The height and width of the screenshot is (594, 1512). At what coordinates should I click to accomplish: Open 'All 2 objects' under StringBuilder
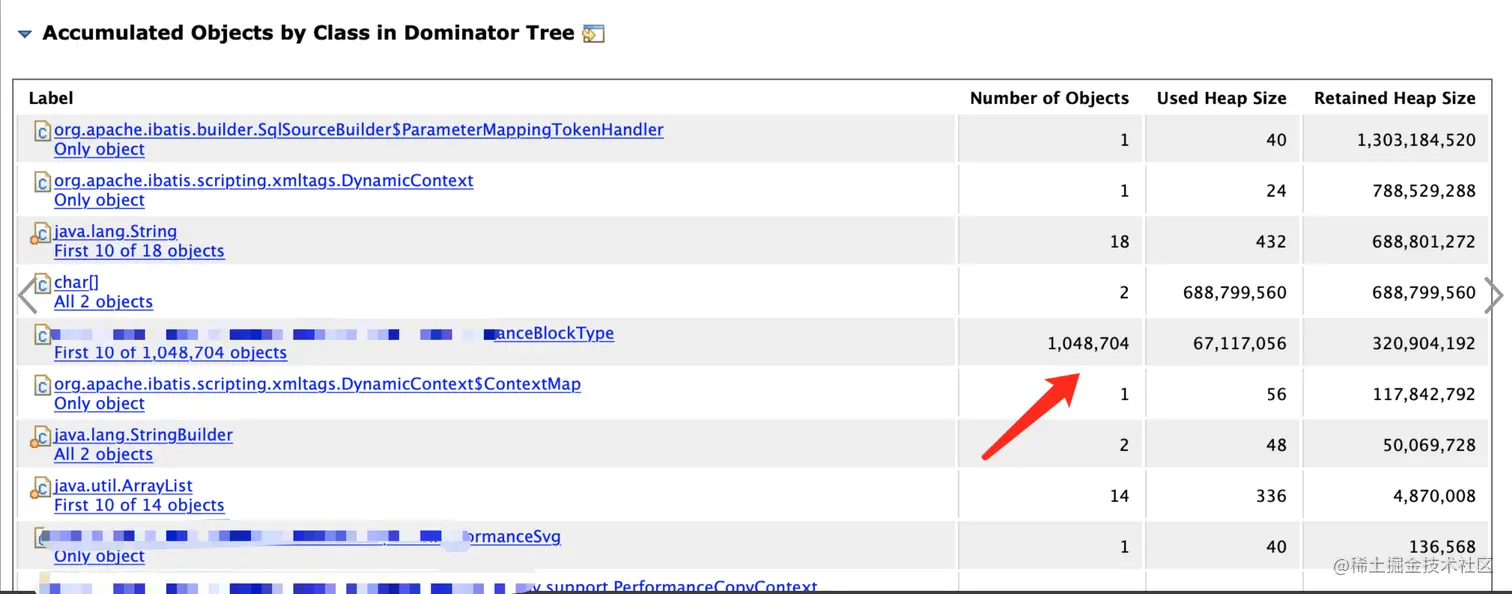(103, 455)
